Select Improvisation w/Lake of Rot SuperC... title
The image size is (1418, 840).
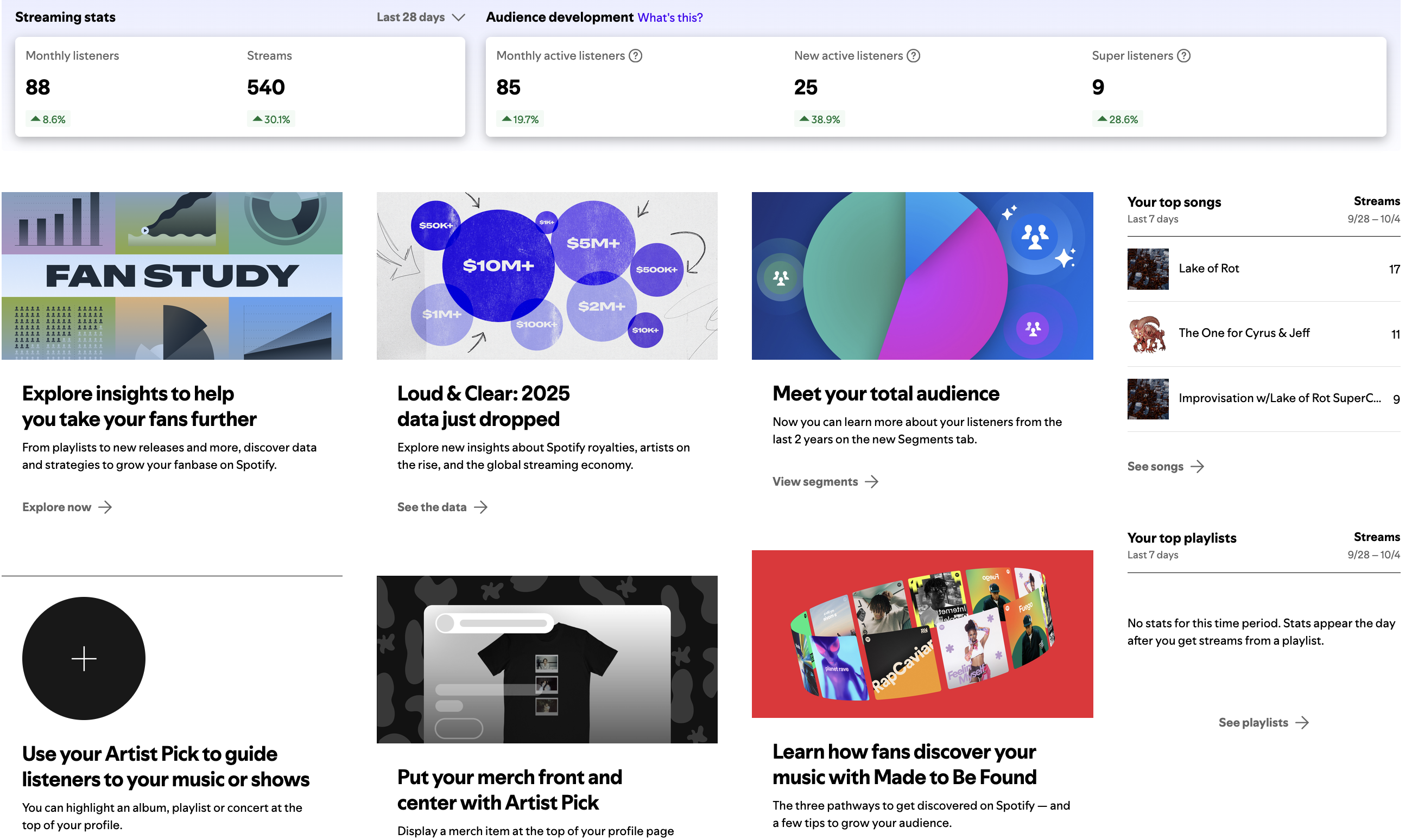coord(1280,398)
